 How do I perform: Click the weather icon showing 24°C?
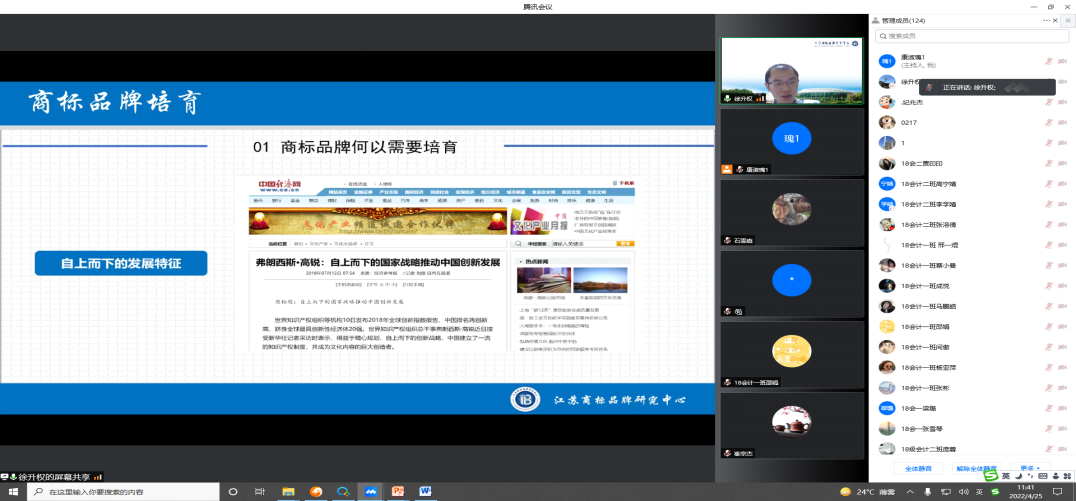(845, 491)
